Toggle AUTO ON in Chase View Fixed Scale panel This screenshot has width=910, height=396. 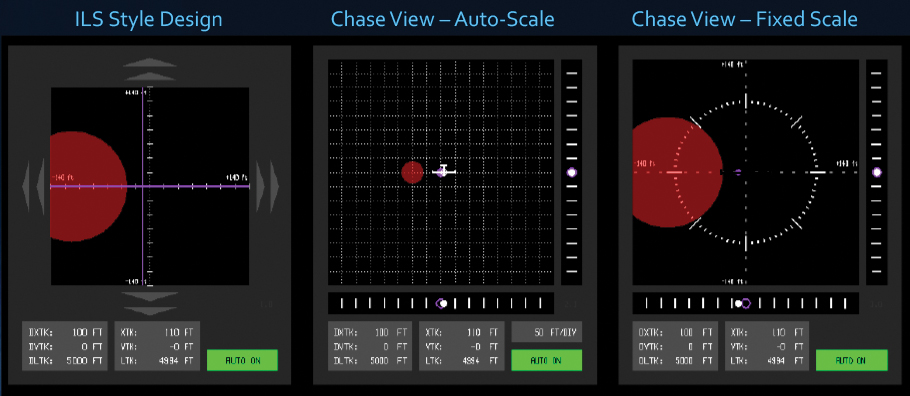(x=851, y=360)
